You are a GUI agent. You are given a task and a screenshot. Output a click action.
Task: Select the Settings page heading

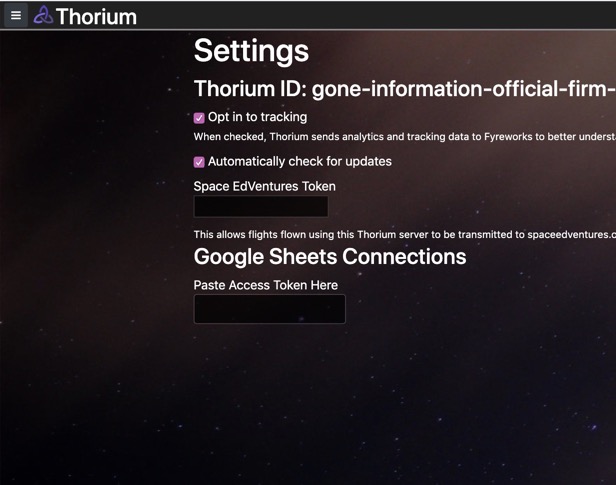click(251, 51)
